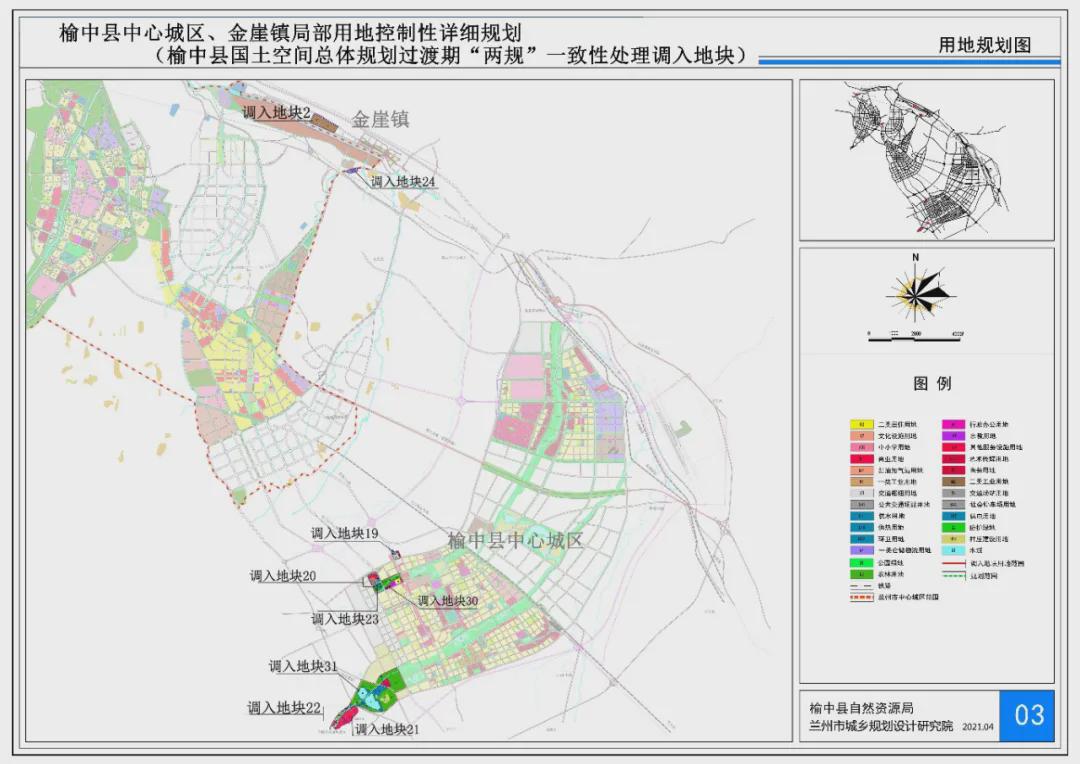Click the 调入地块2 label
Image resolution: width=1080 pixels, height=764 pixels.
275,113
